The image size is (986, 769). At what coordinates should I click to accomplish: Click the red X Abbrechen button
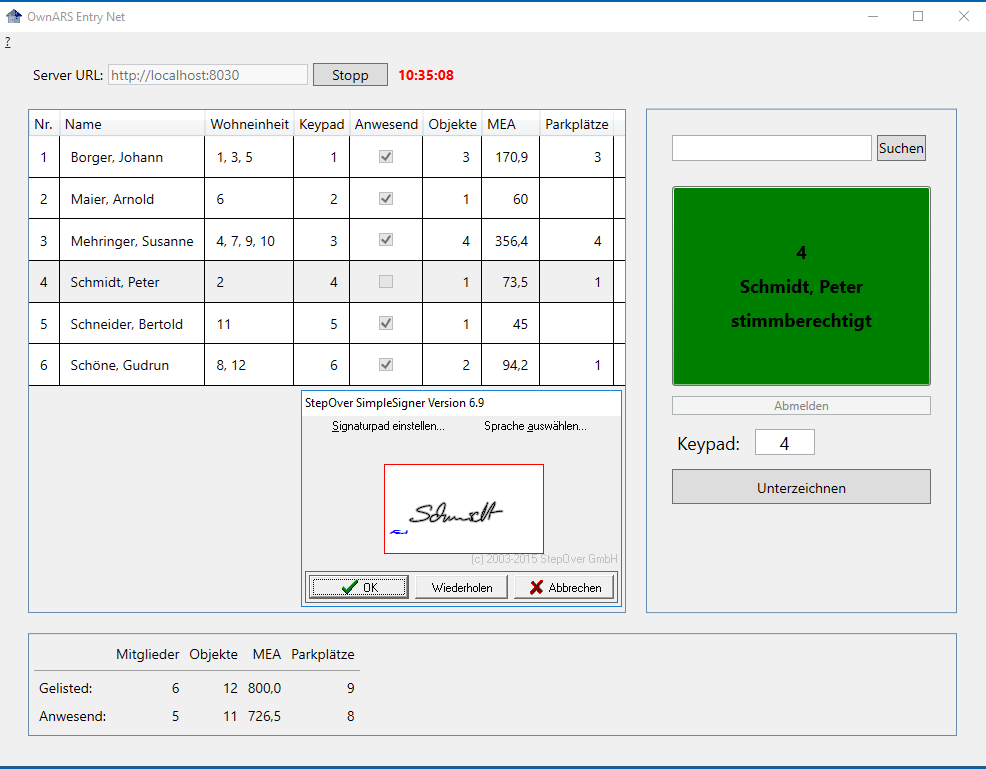(565, 587)
